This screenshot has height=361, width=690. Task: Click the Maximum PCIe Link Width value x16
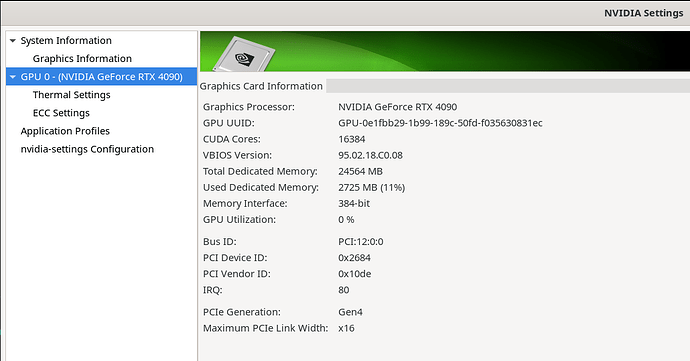(x=346, y=328)
